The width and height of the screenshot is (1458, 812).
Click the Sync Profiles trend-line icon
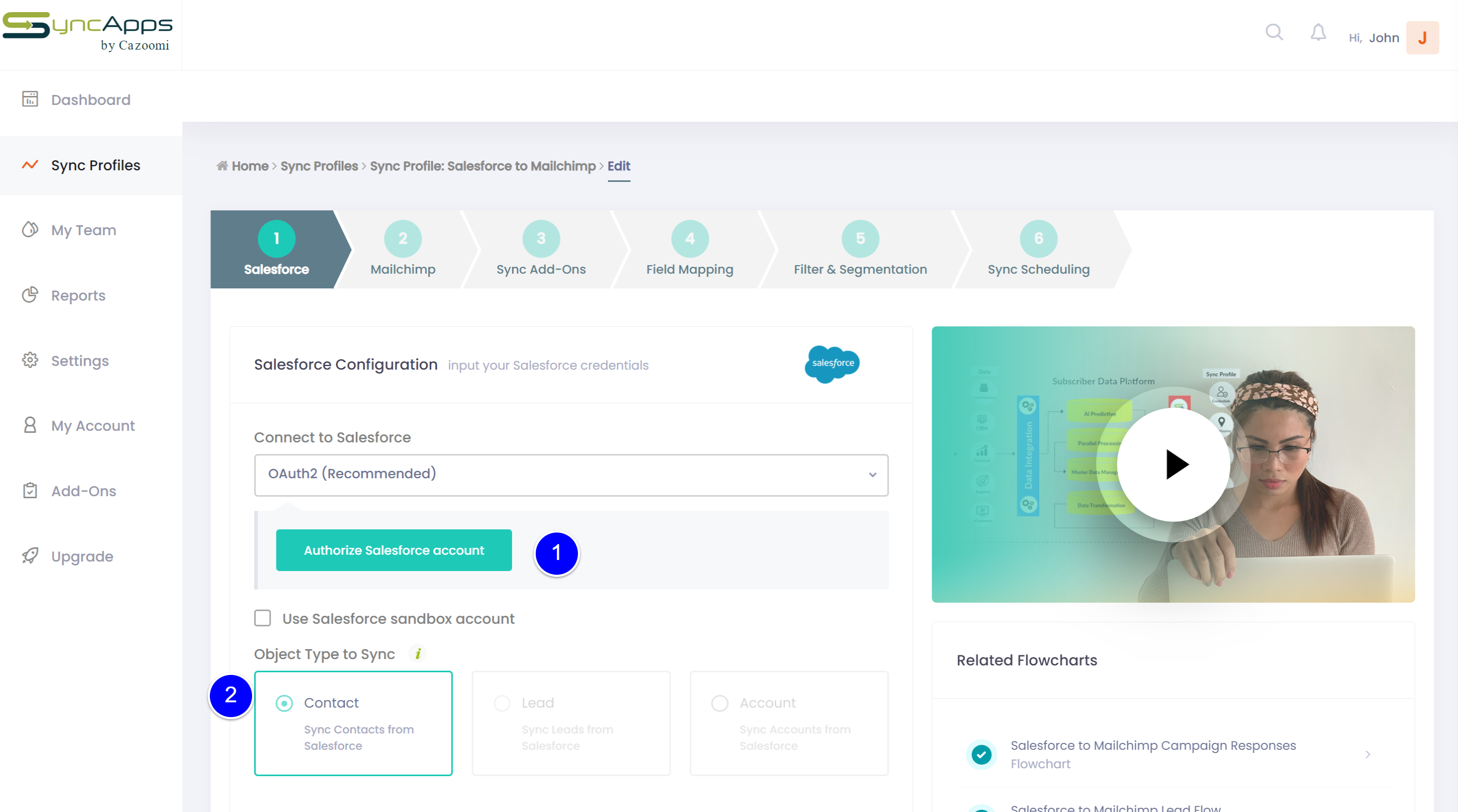(x=30, y=165)
